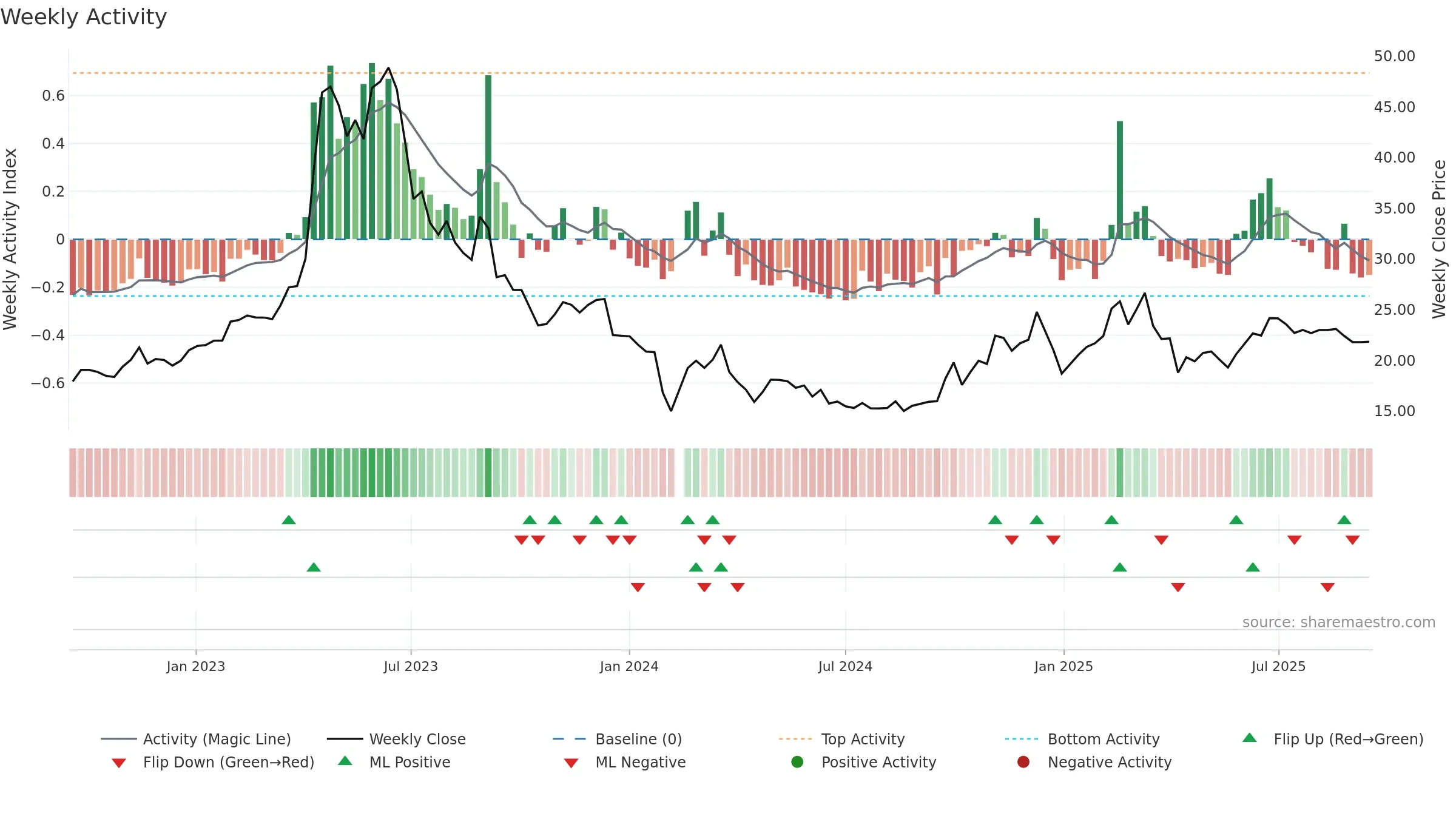Toggle Flip Down (Green→Red) legend entry
1456x819 pixels.
[x=212, y=762]
